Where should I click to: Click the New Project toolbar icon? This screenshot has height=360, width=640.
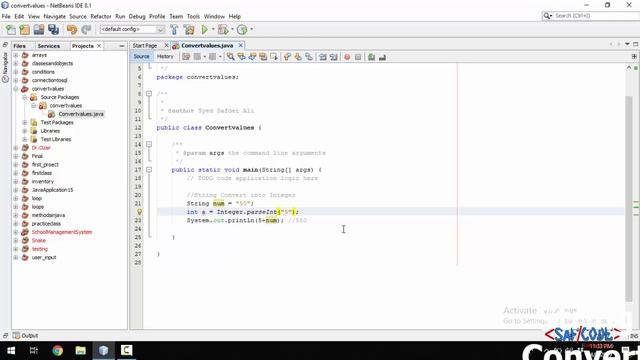(24, 29)
